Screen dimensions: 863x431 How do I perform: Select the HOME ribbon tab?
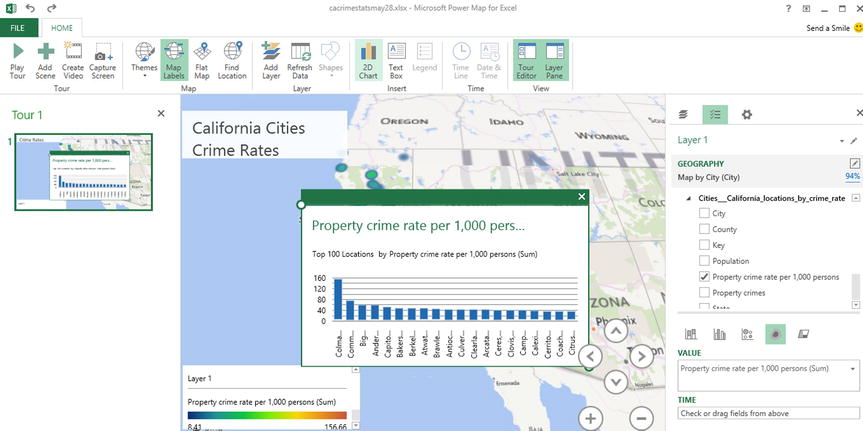click(62, 28)
